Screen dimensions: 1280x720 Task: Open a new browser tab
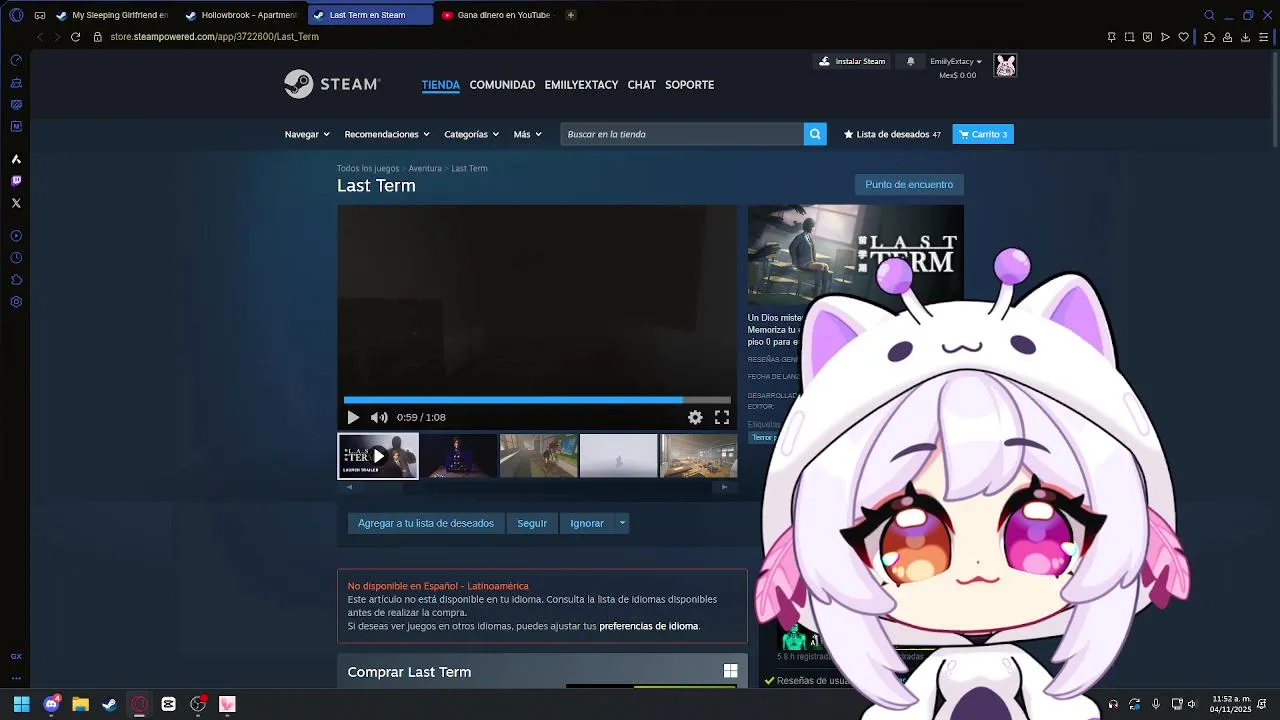(571, 15)
